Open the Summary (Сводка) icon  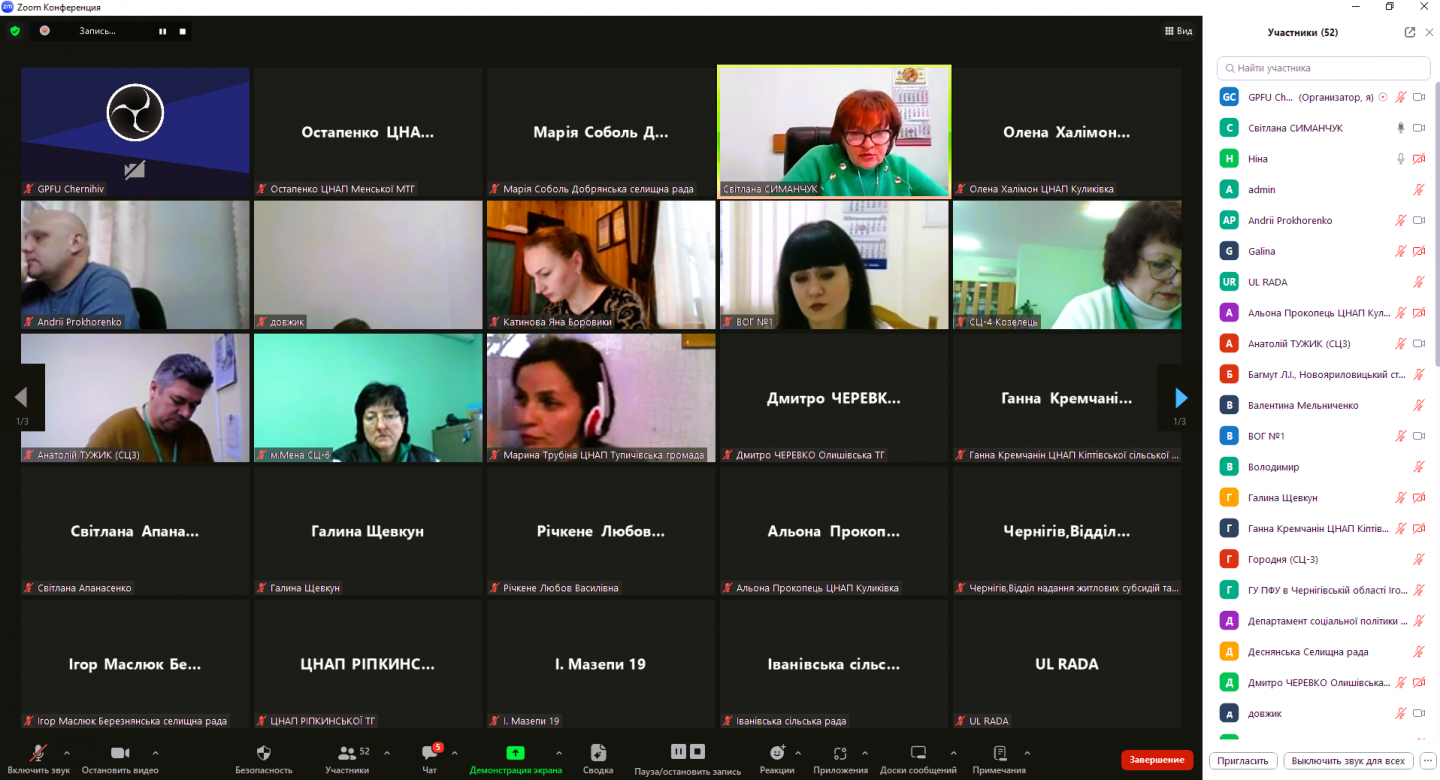[x=598, y=753]
